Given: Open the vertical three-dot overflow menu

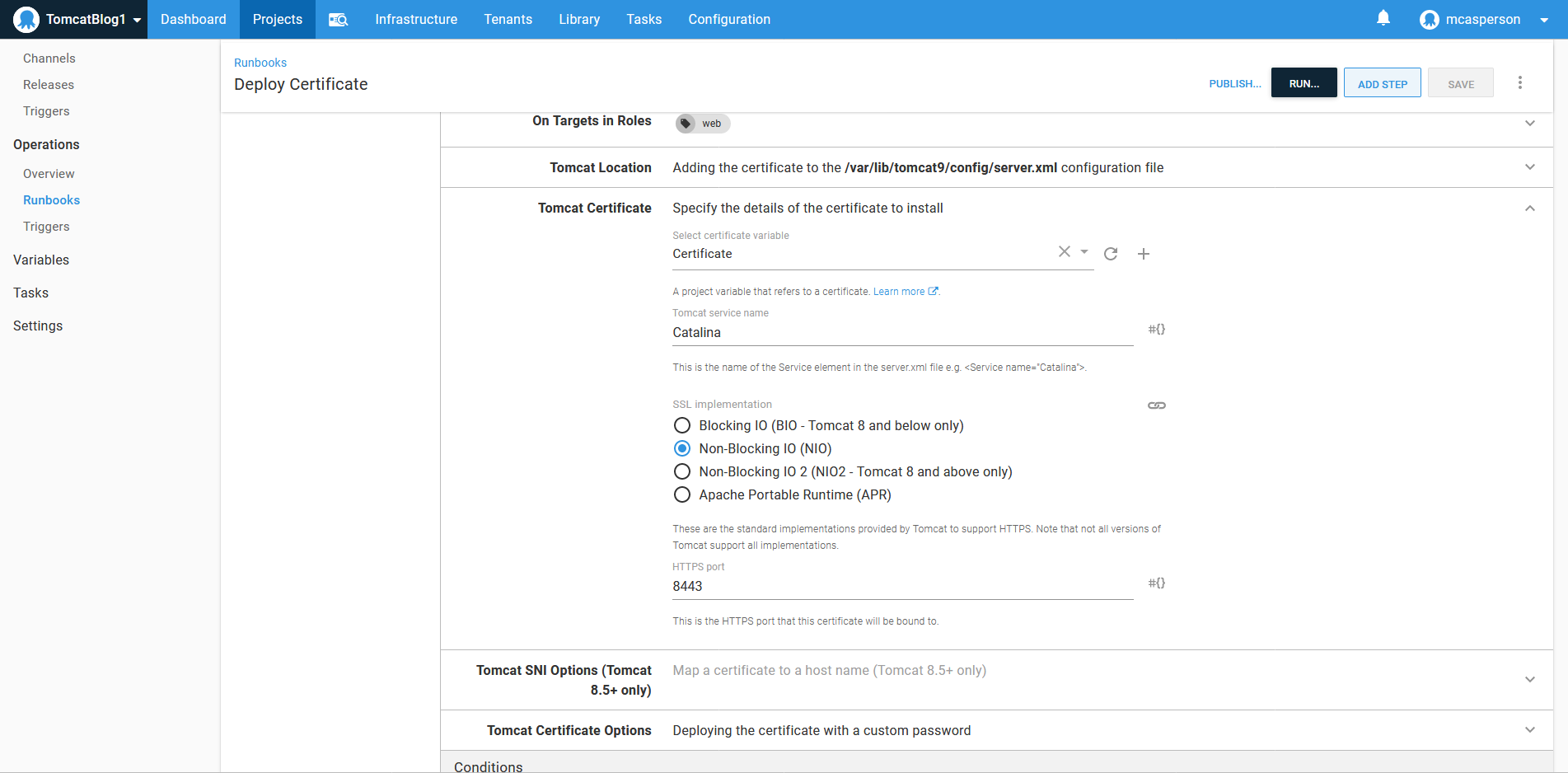Looking at the screenshot, I should click(1520, 82).
